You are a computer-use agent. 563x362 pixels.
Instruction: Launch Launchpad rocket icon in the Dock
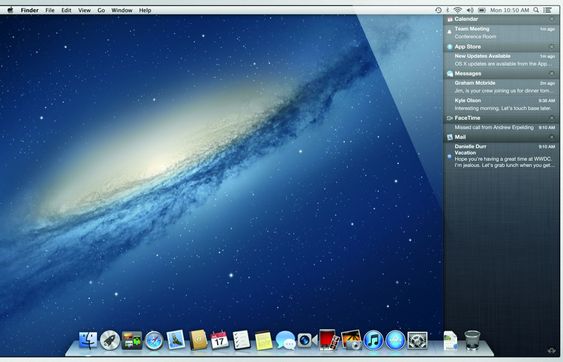pos(110,340)
